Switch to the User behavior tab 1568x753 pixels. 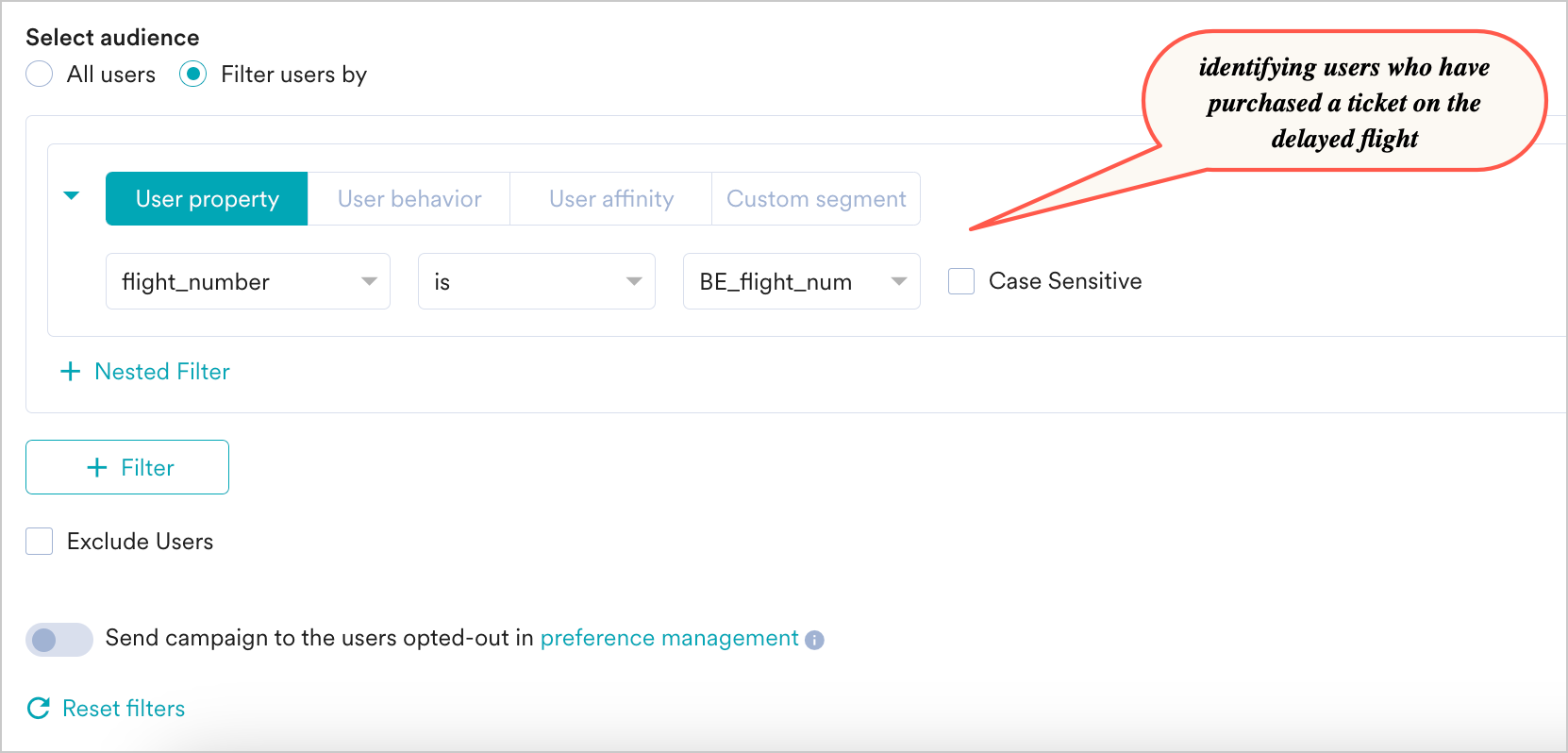(x=409, y=199)
